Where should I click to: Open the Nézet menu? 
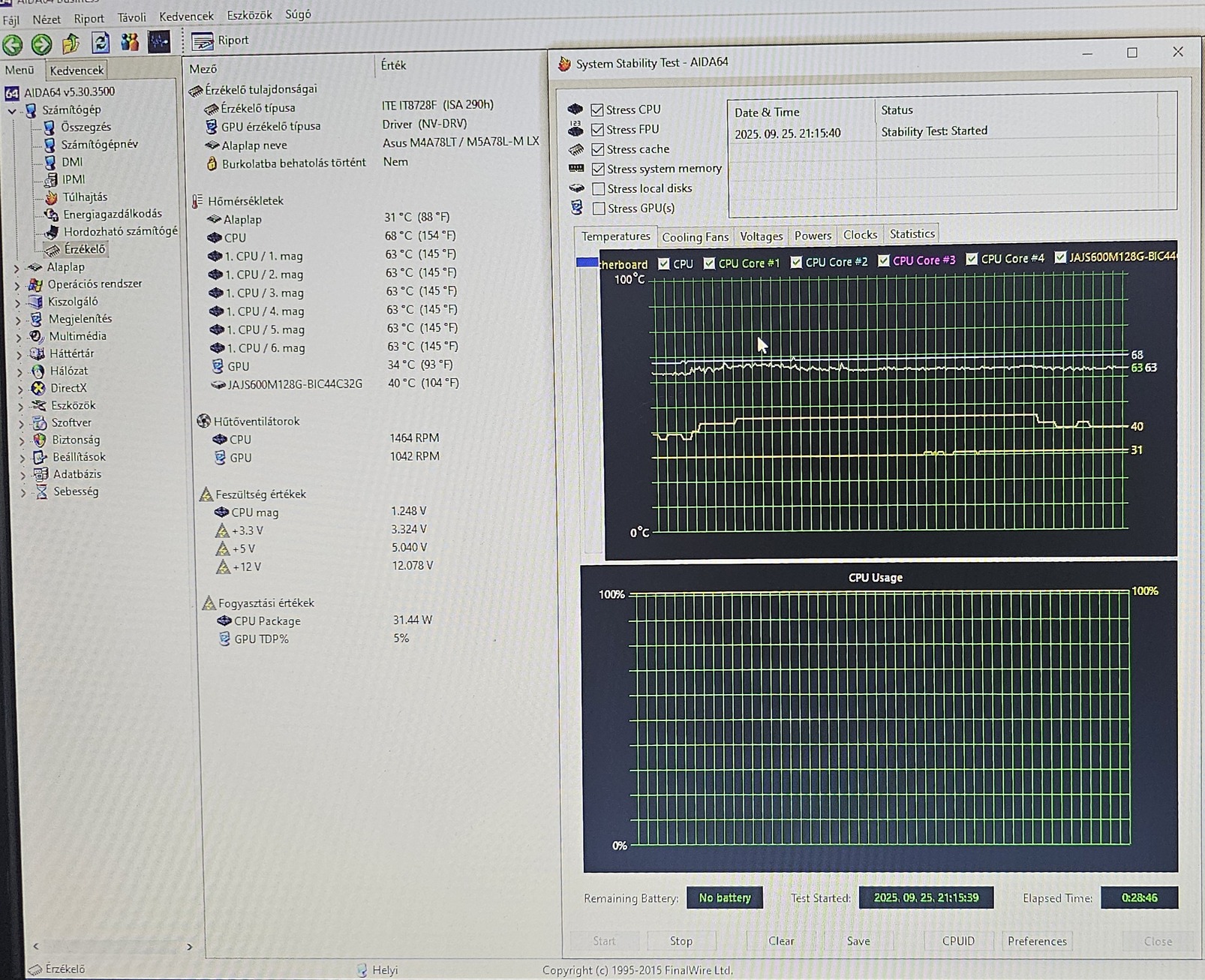point(47,20)
